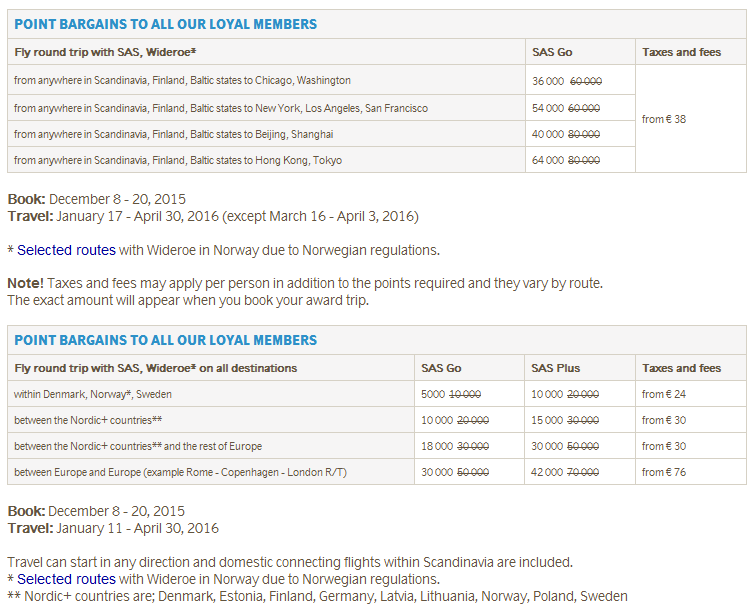Viewport: 753px width, 610px height.
Task: Click the 'Travel can start in any direction' line
Action: point(290,562)
